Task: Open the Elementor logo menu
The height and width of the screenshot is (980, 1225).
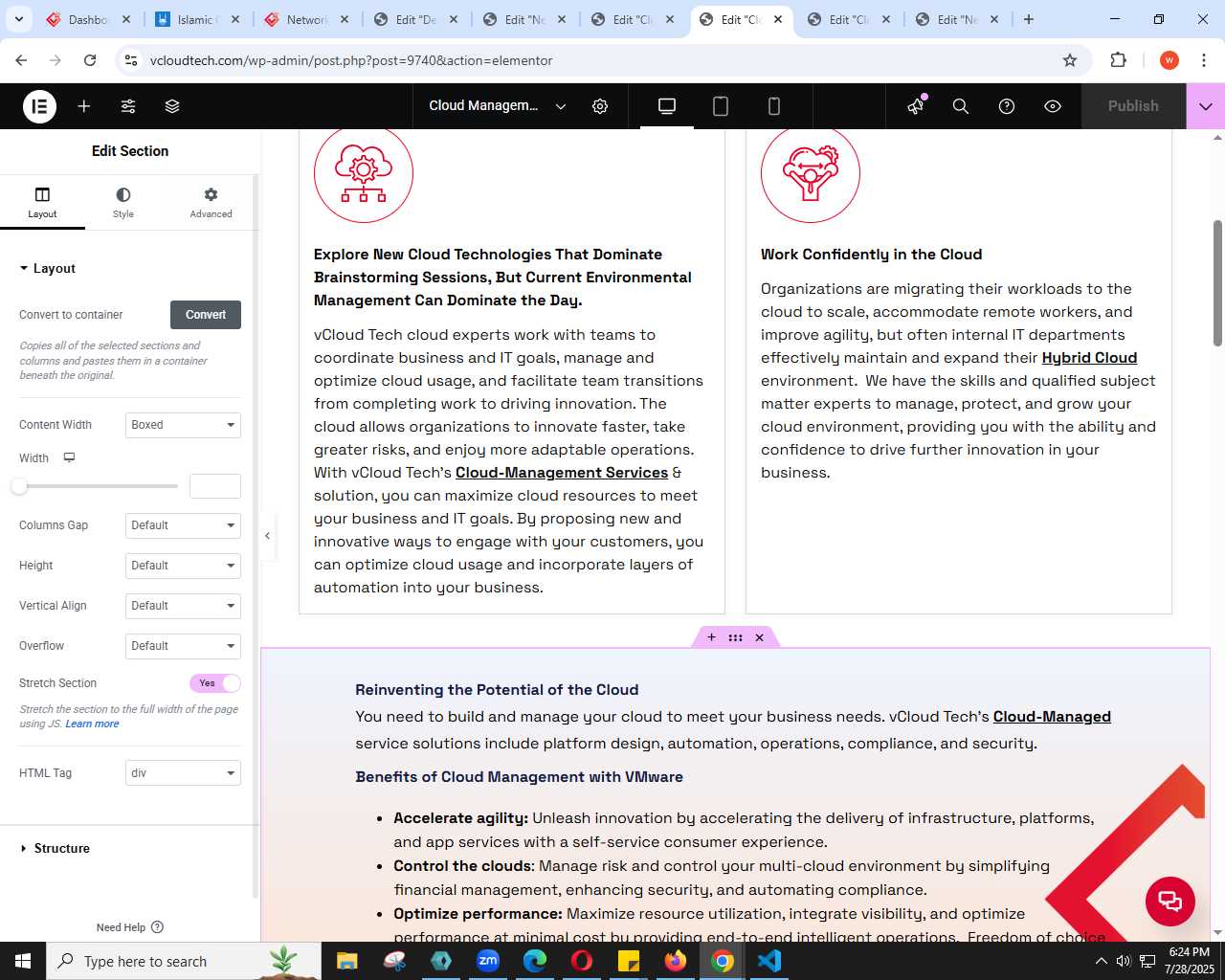Action: point(40,106)
